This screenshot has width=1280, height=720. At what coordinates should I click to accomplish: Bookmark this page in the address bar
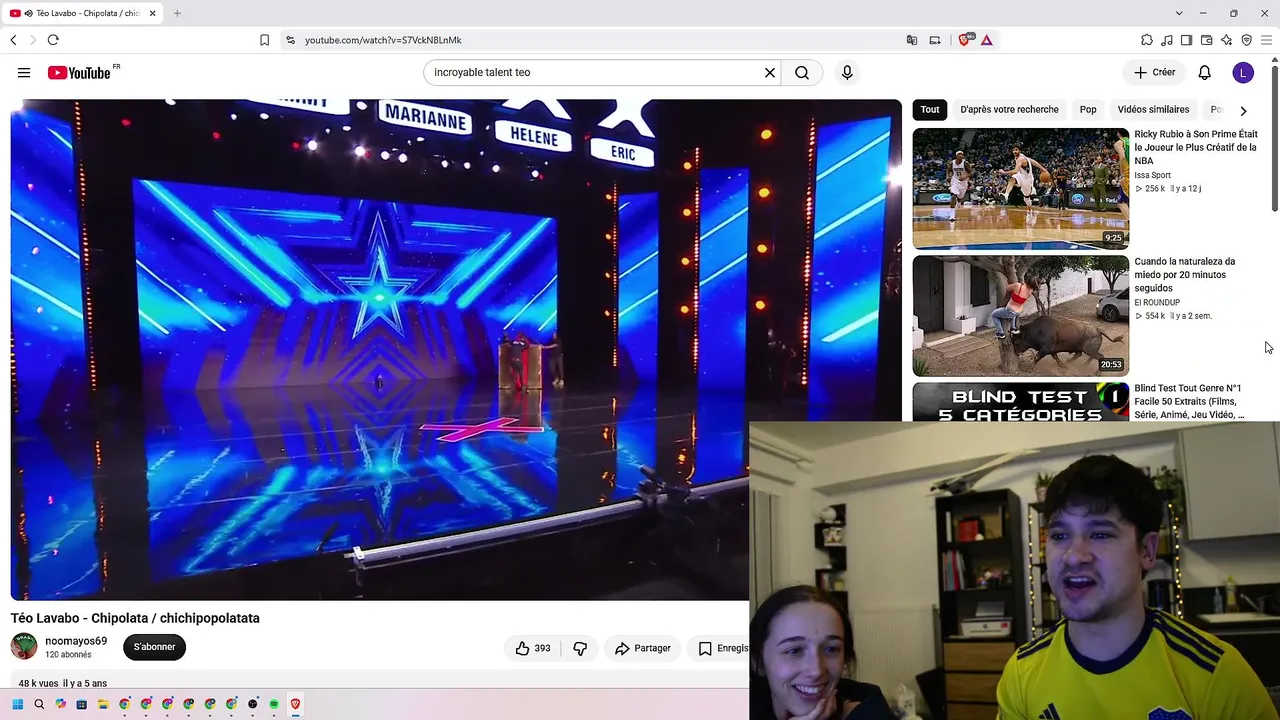pos(264,40)
